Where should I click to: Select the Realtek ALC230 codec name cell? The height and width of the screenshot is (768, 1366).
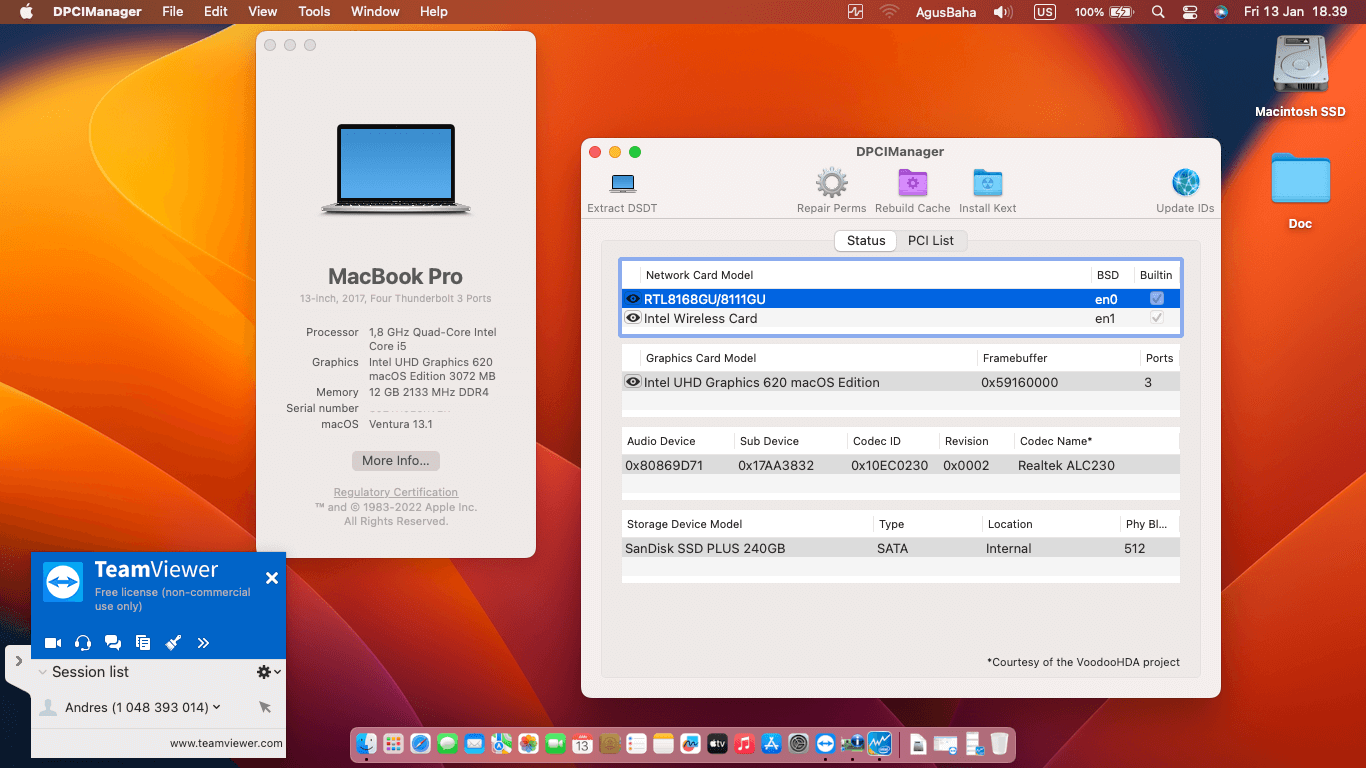tap(1066, 465)
